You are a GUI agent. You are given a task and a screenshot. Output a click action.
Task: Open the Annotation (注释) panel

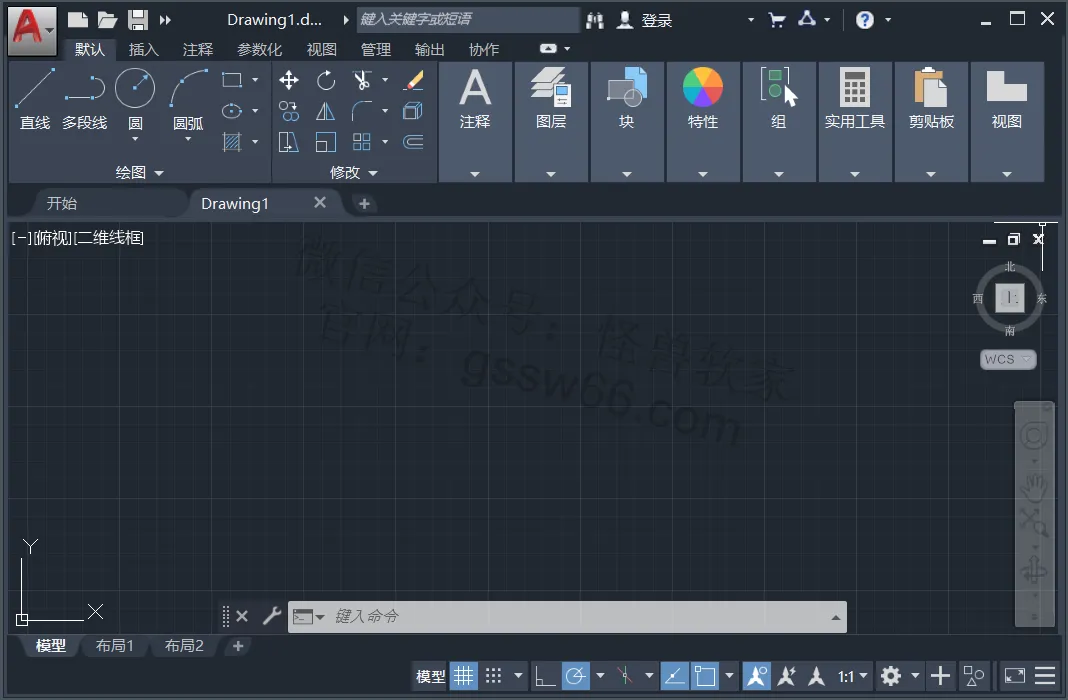pyautogui.click(x=475, y=121)
